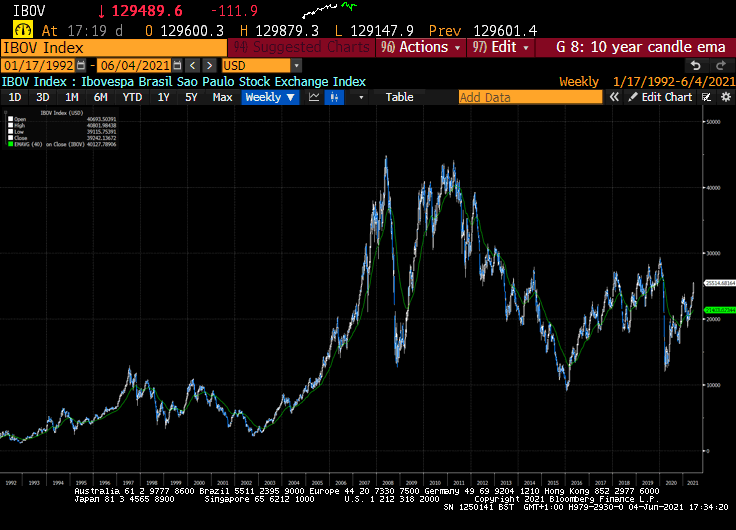Viewport: 736px width, 530px height.
Task: Open the 97) Edit dropdown menu
Action: (500, 47)
